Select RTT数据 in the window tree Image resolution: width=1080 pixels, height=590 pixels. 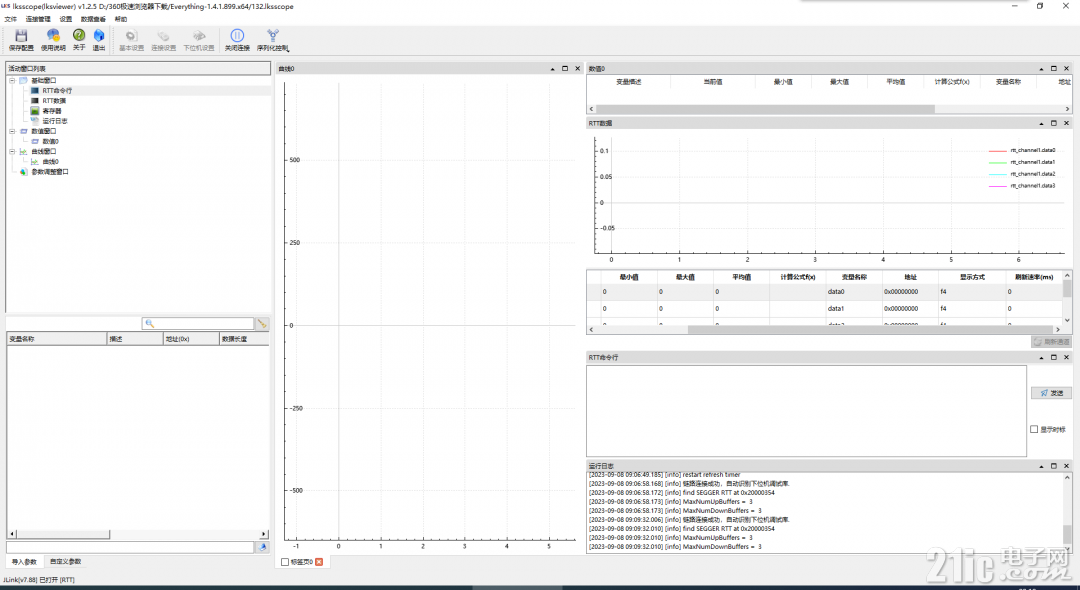pyautogui.click(x=54, y=101)
